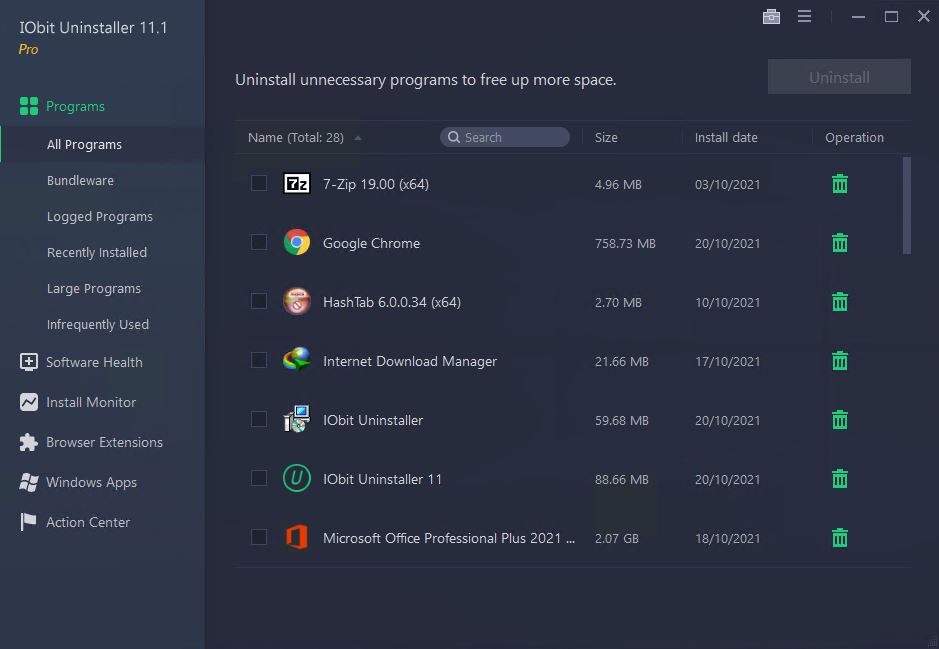Viewport: 939px width, 649px height.
Task: Click trash icon for 7-Zip 19.00
Action: [x=840, y=184]
